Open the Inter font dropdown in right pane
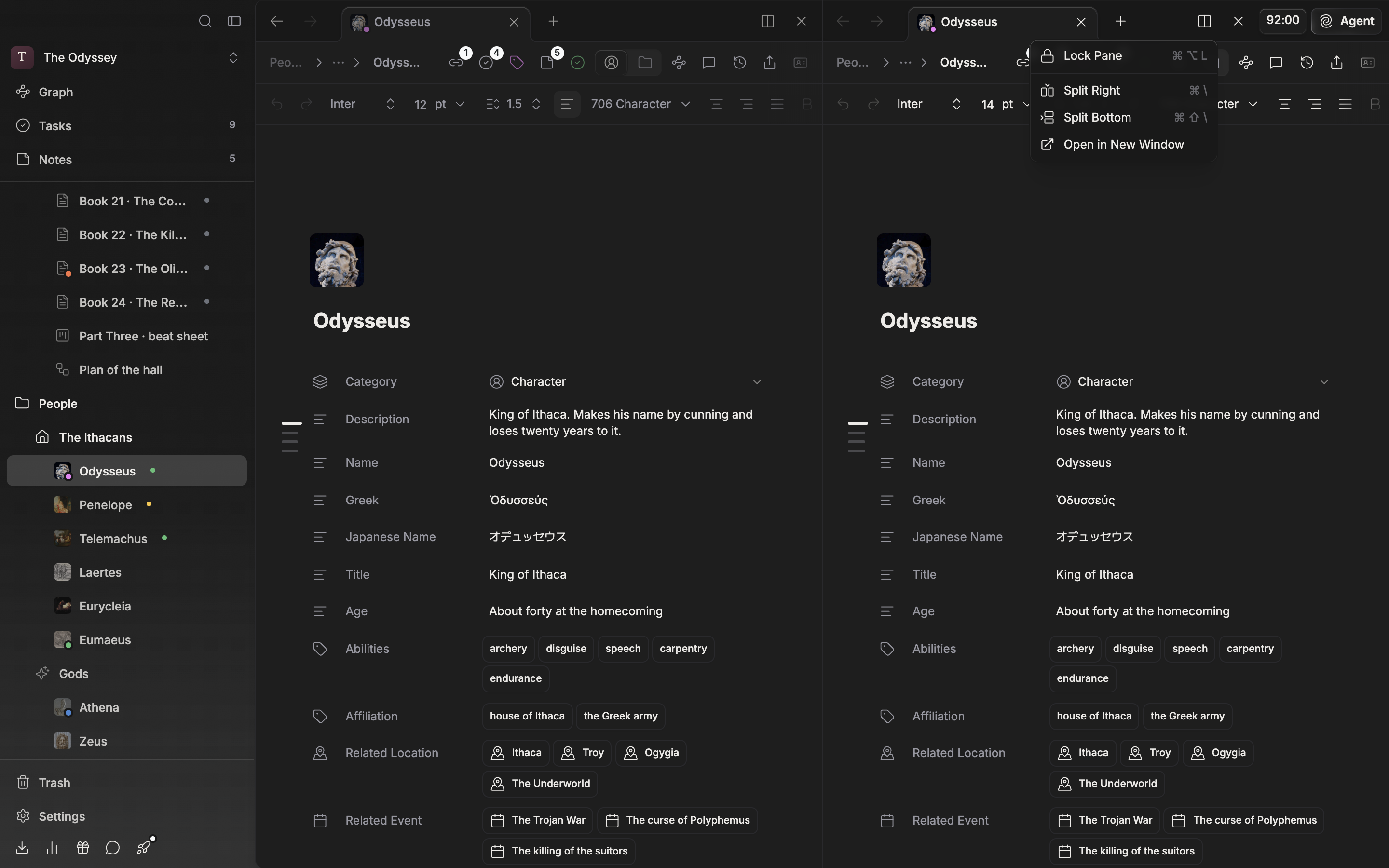Screen dimensions: 1389x868 pos(930,104)
